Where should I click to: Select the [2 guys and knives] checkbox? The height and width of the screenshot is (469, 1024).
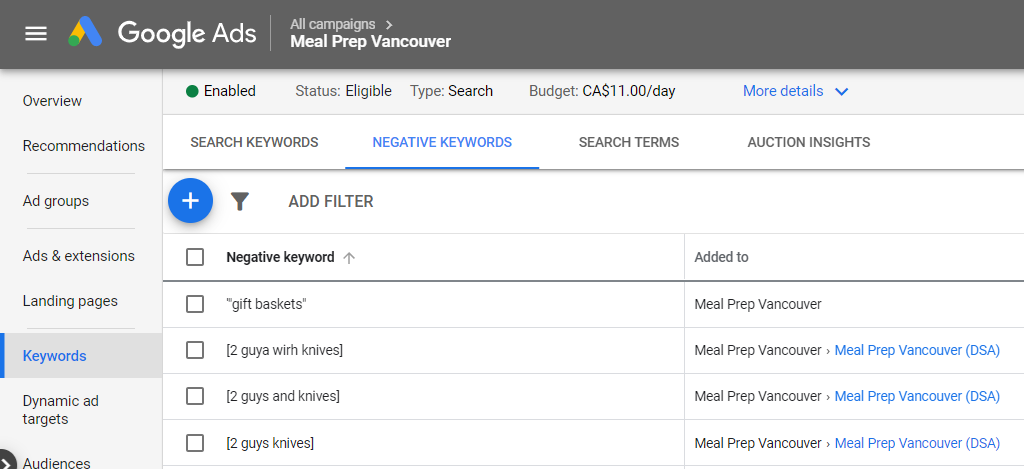coord(195,396)
